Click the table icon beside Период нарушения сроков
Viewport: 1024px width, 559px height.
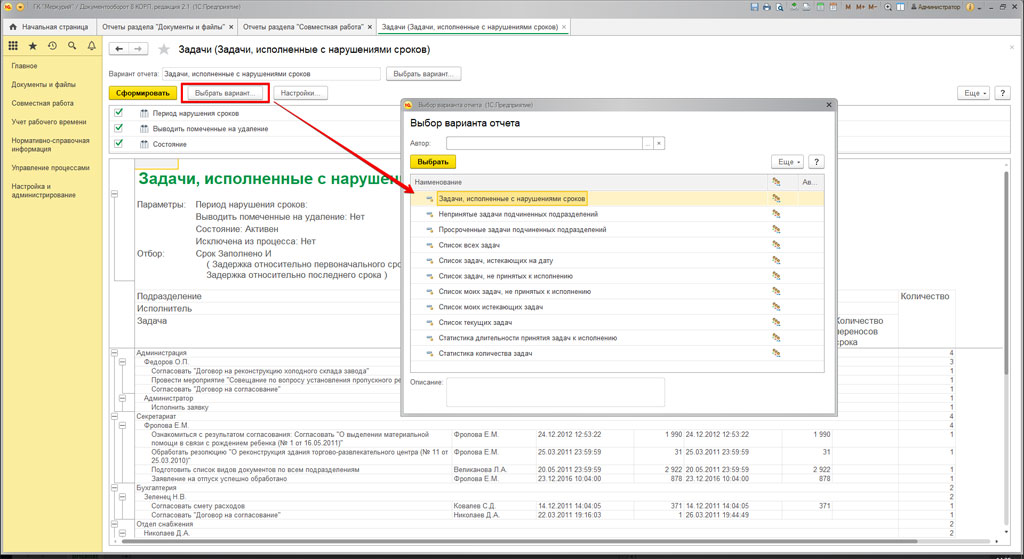tap(144, 113)
